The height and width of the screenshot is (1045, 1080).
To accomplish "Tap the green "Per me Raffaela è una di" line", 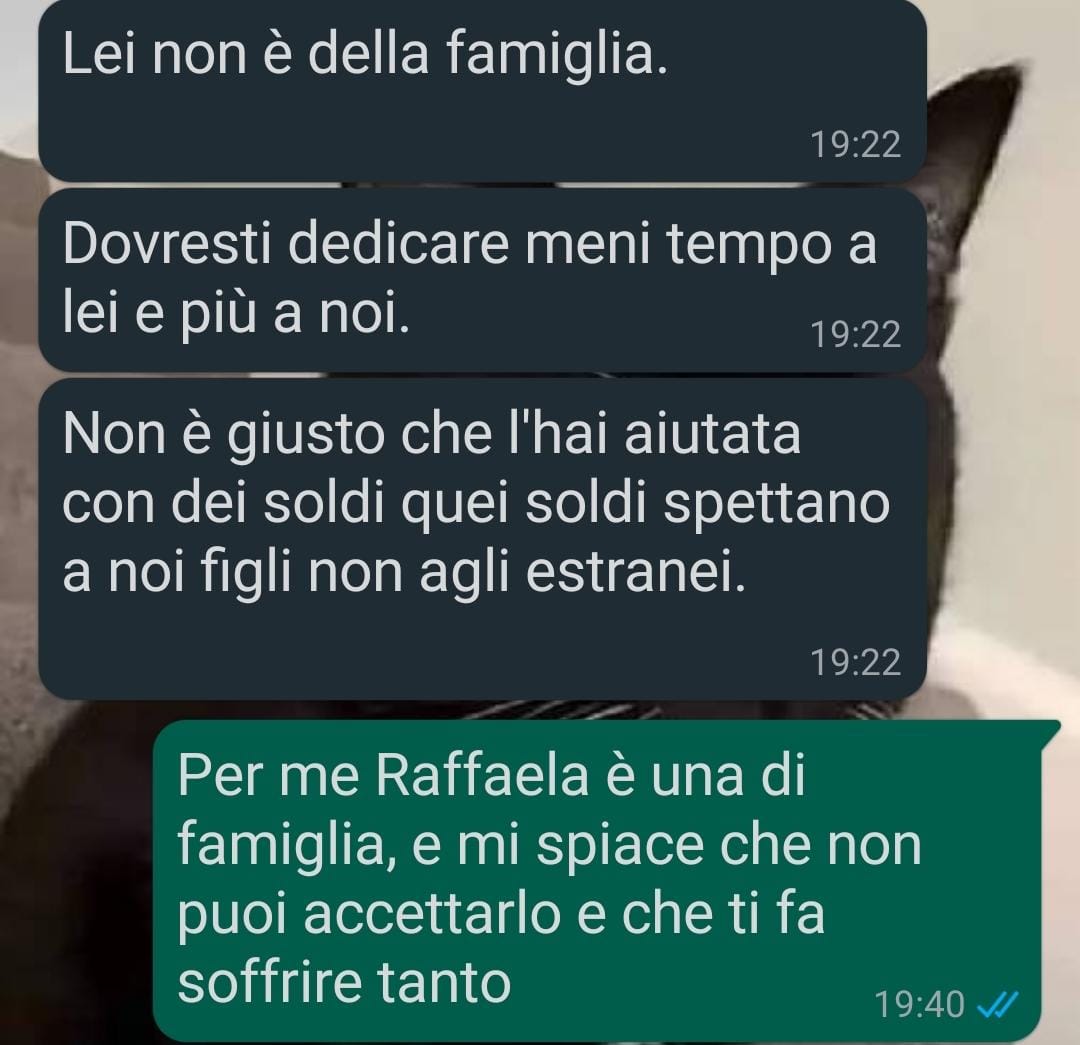I will [491, 776].
